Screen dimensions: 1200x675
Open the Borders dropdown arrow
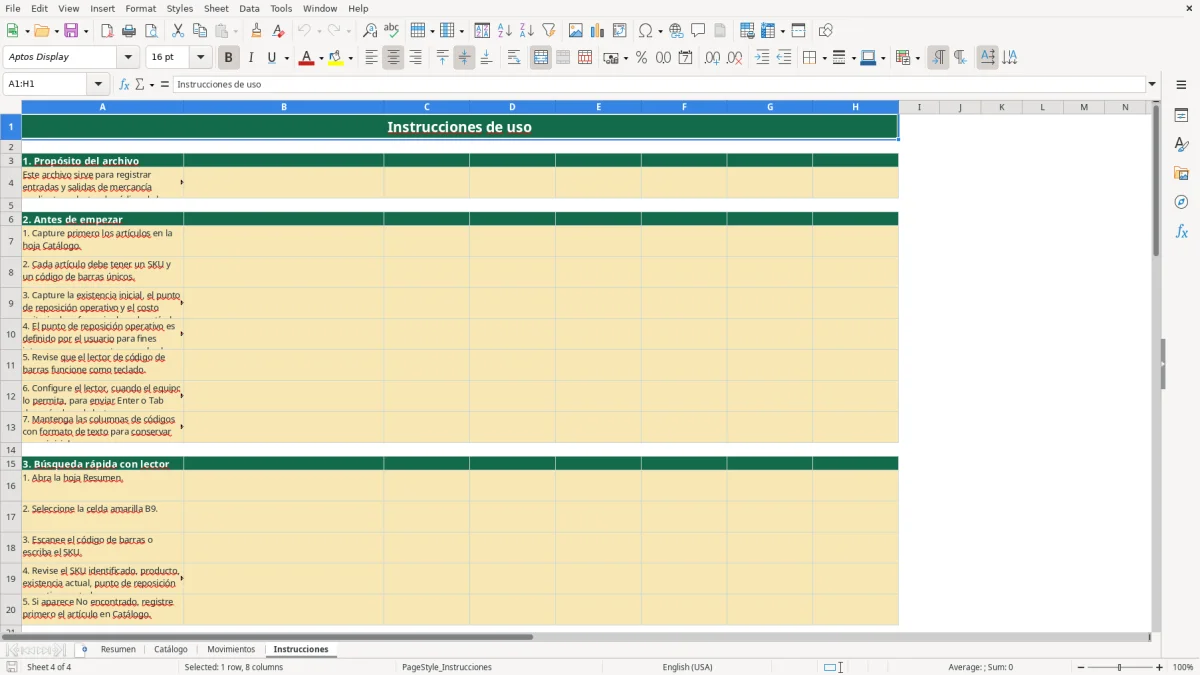(824, 58)
